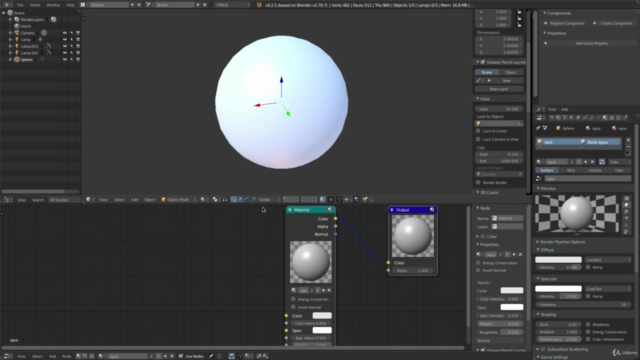Open the node editor Node menu
Viewport: 640px width, 360px height.
click(66, 356)
